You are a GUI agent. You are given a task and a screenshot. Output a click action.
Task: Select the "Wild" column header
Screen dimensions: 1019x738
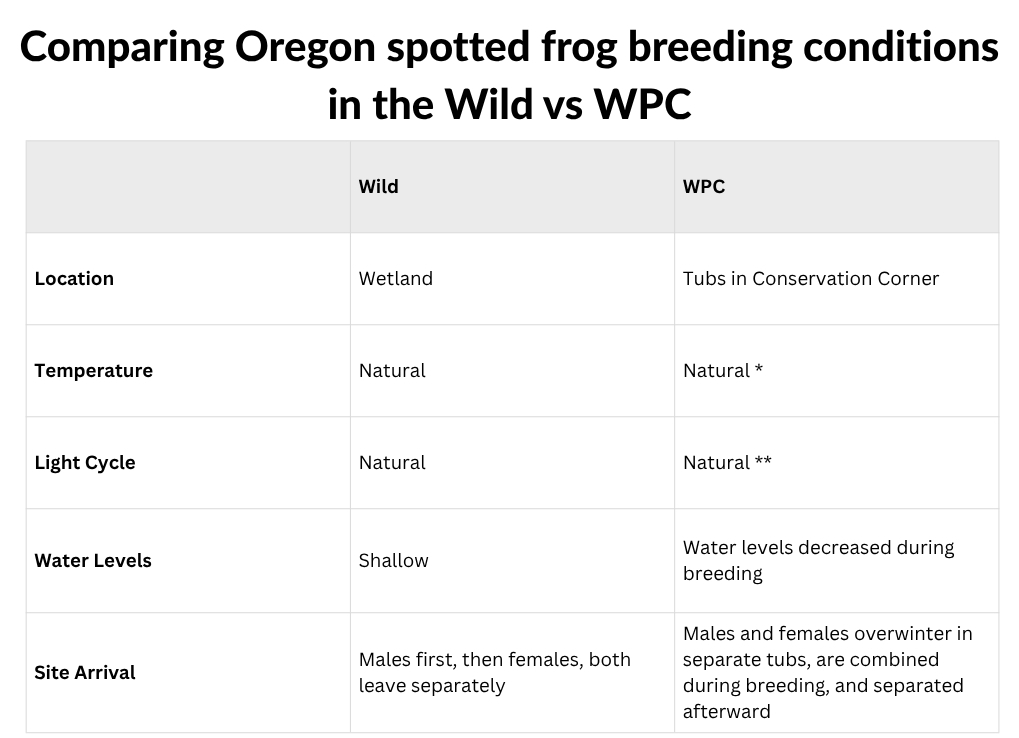coord(379,187)
